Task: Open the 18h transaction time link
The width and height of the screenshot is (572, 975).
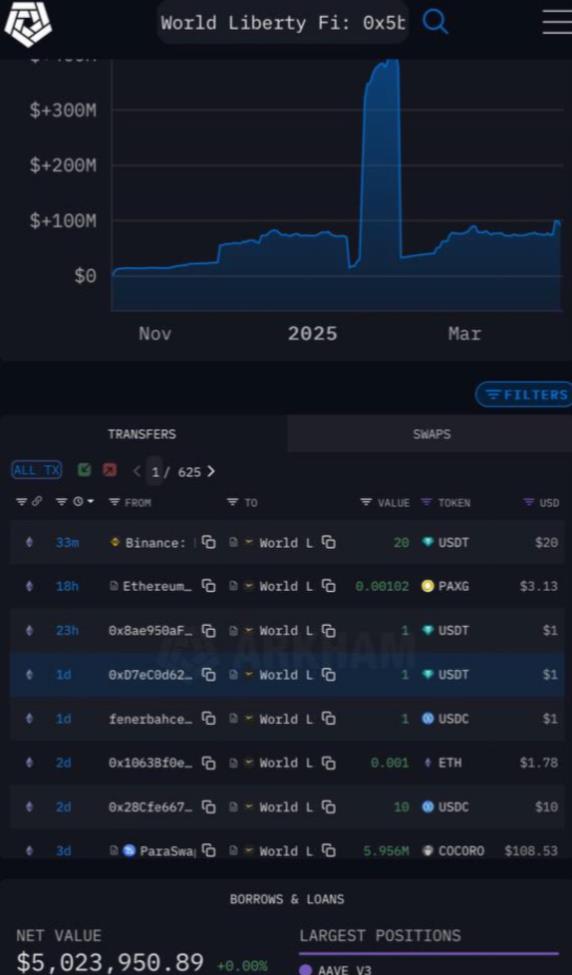Action: coord(67,586)
